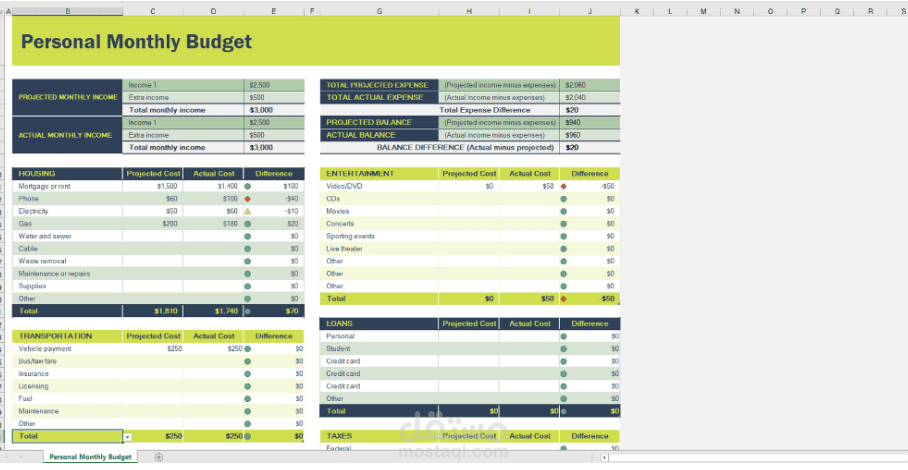
Task: Select the BALANCE DIFFERENCE label cell
Action: click(x=440, y=147)
